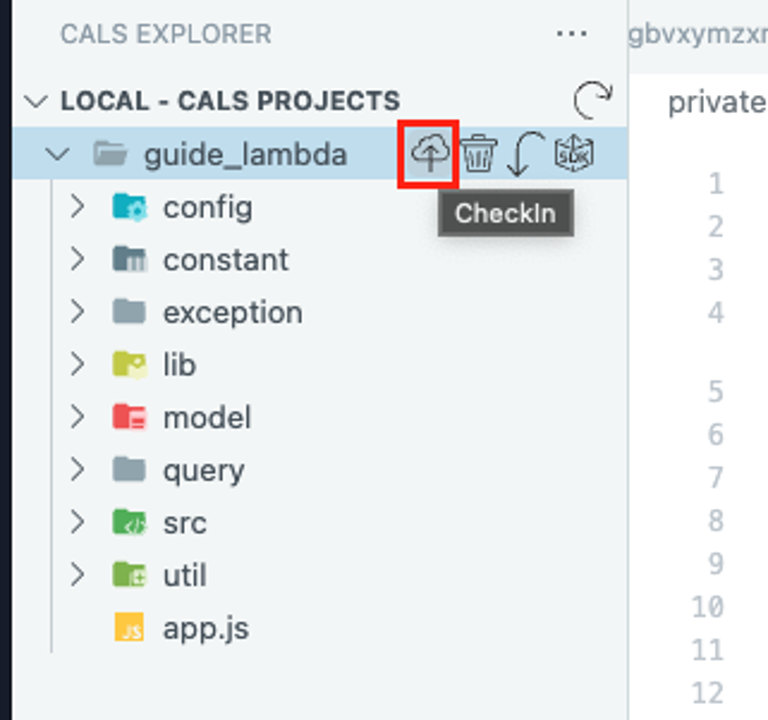Click the app.js JS file icon
Screen dimensions: 768x720
pos(129,627)
